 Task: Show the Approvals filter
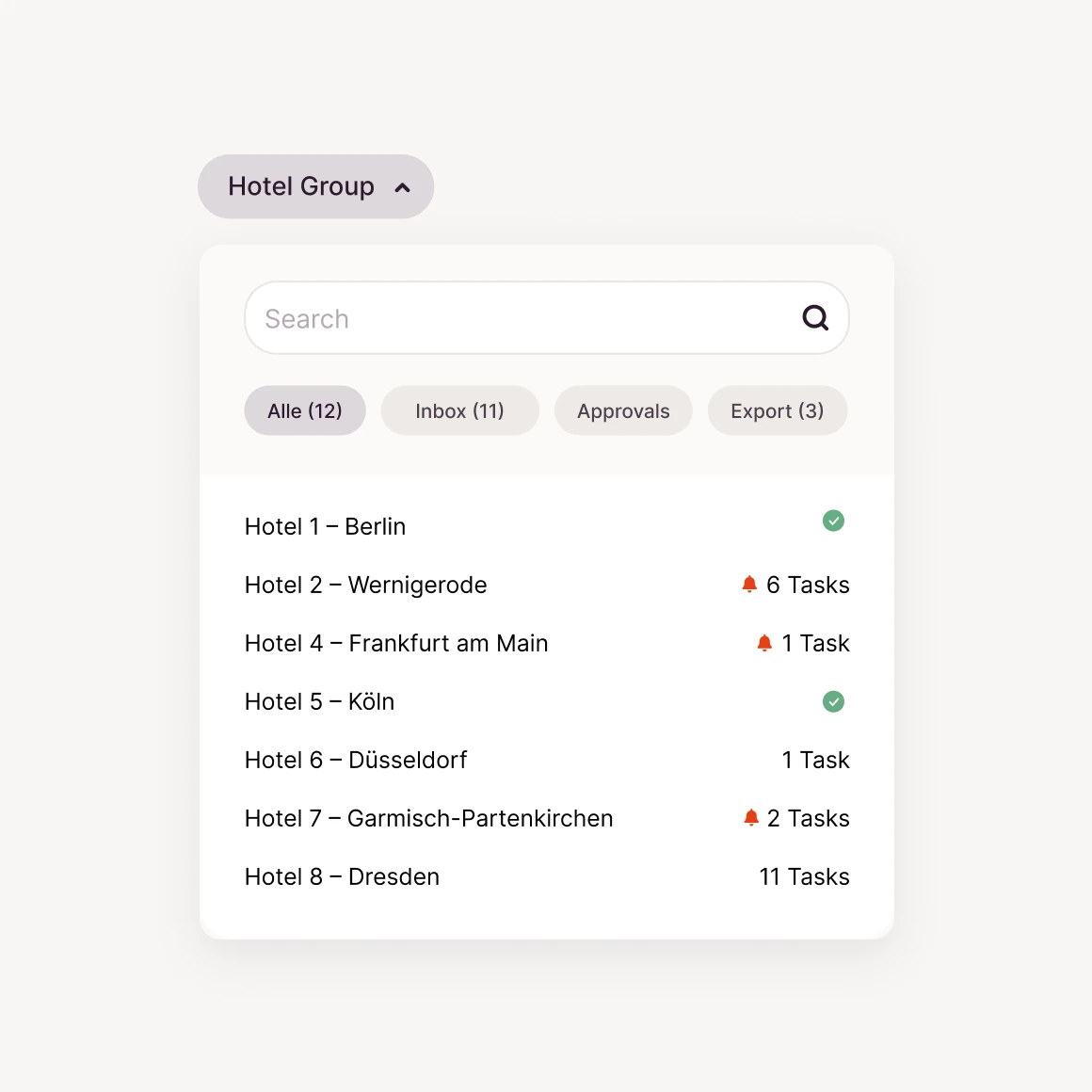(623, 411)
